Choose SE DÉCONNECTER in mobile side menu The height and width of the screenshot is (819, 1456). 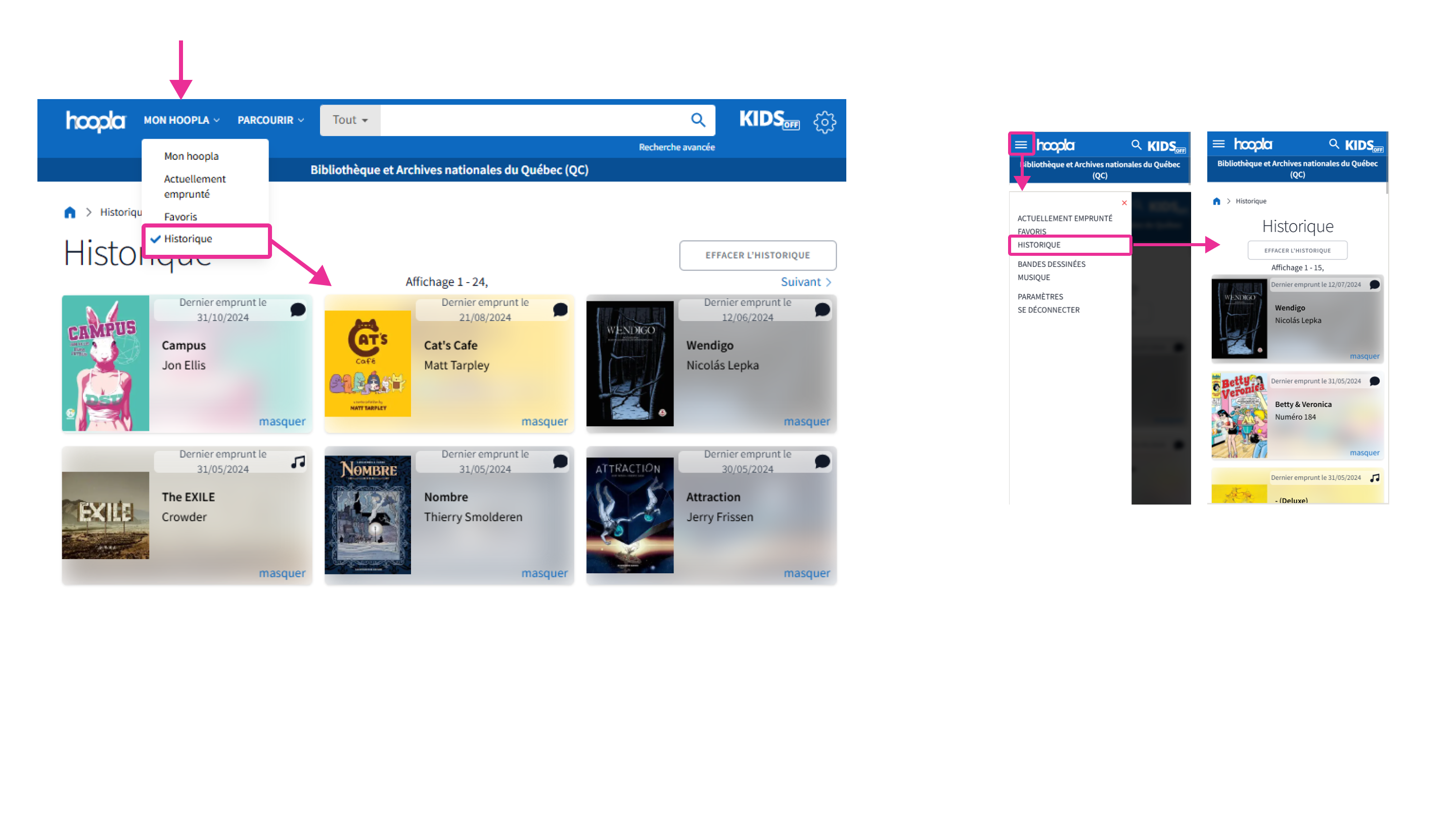1049,310
